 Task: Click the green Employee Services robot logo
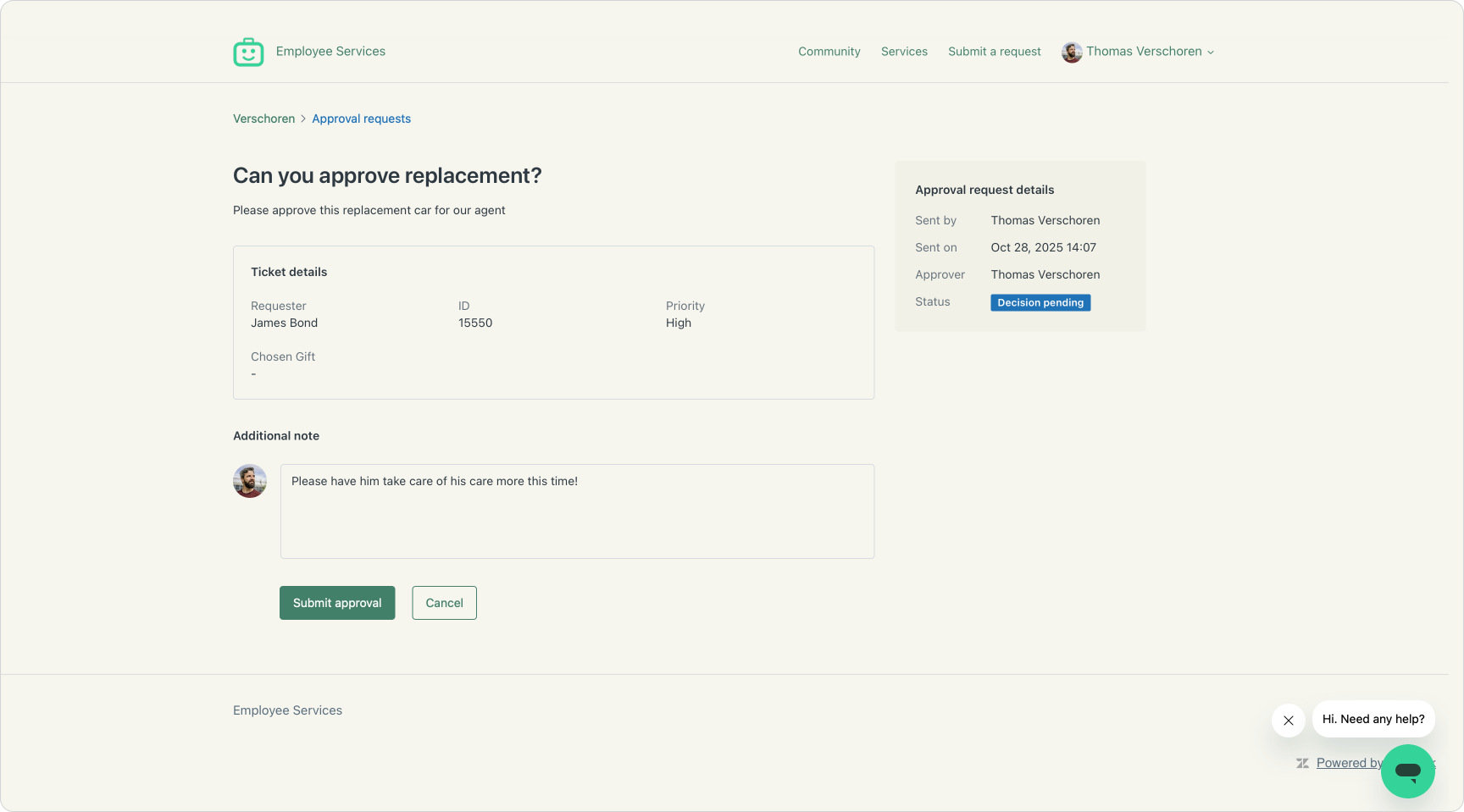(x=248, y=52)
